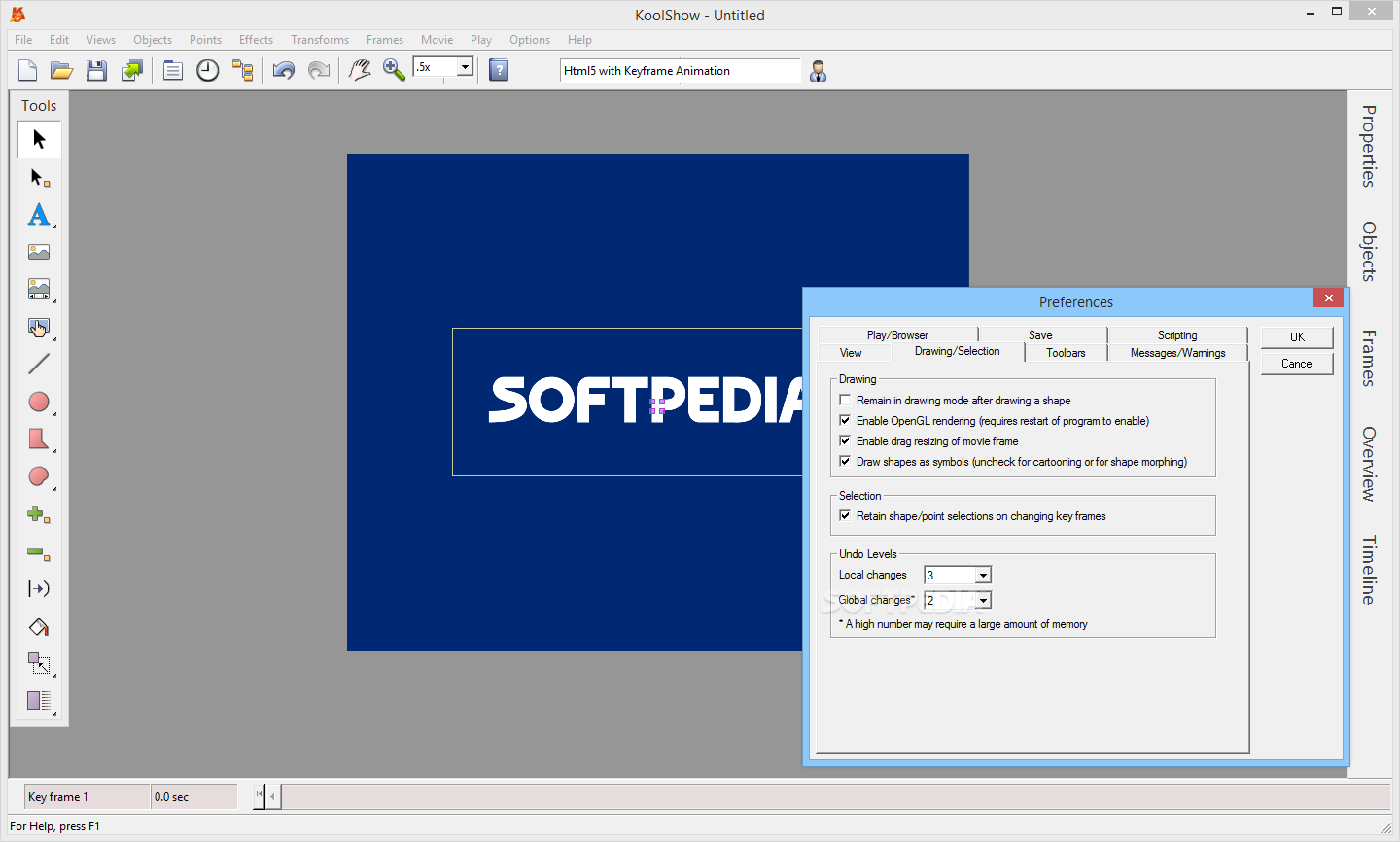Create a new file from toolbar
The height and width of the screenshot is (842, 1400).
pyautogui.click(x=27, y=70)
